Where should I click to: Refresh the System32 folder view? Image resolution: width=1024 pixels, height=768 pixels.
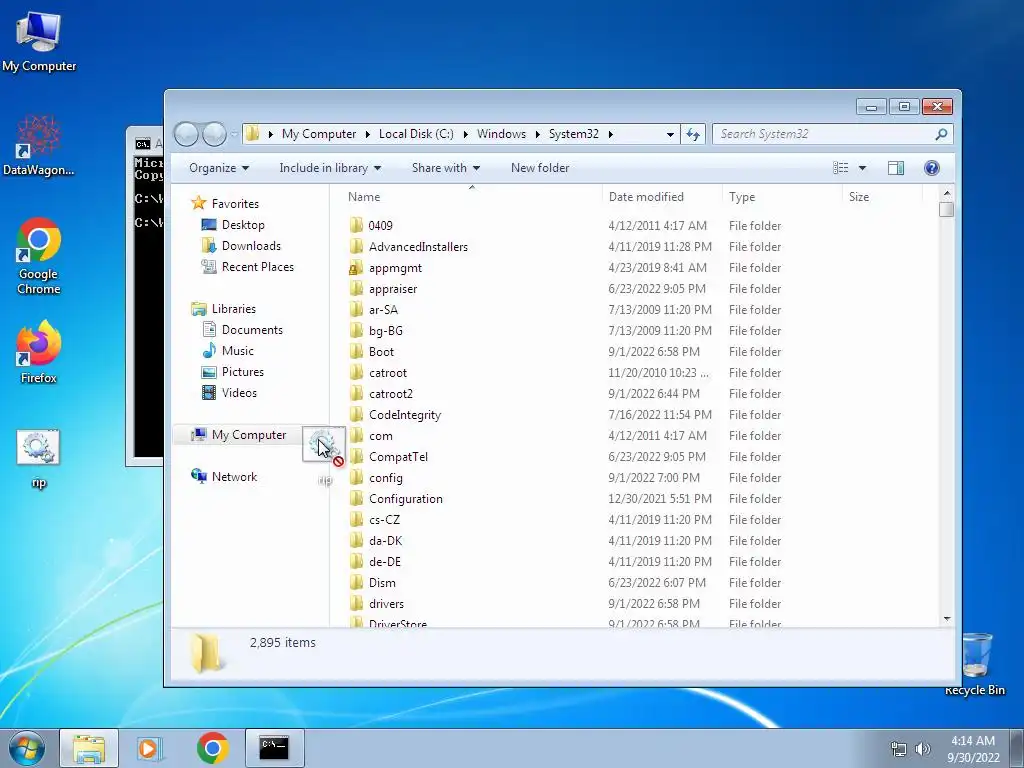click(x=692, y=134)
